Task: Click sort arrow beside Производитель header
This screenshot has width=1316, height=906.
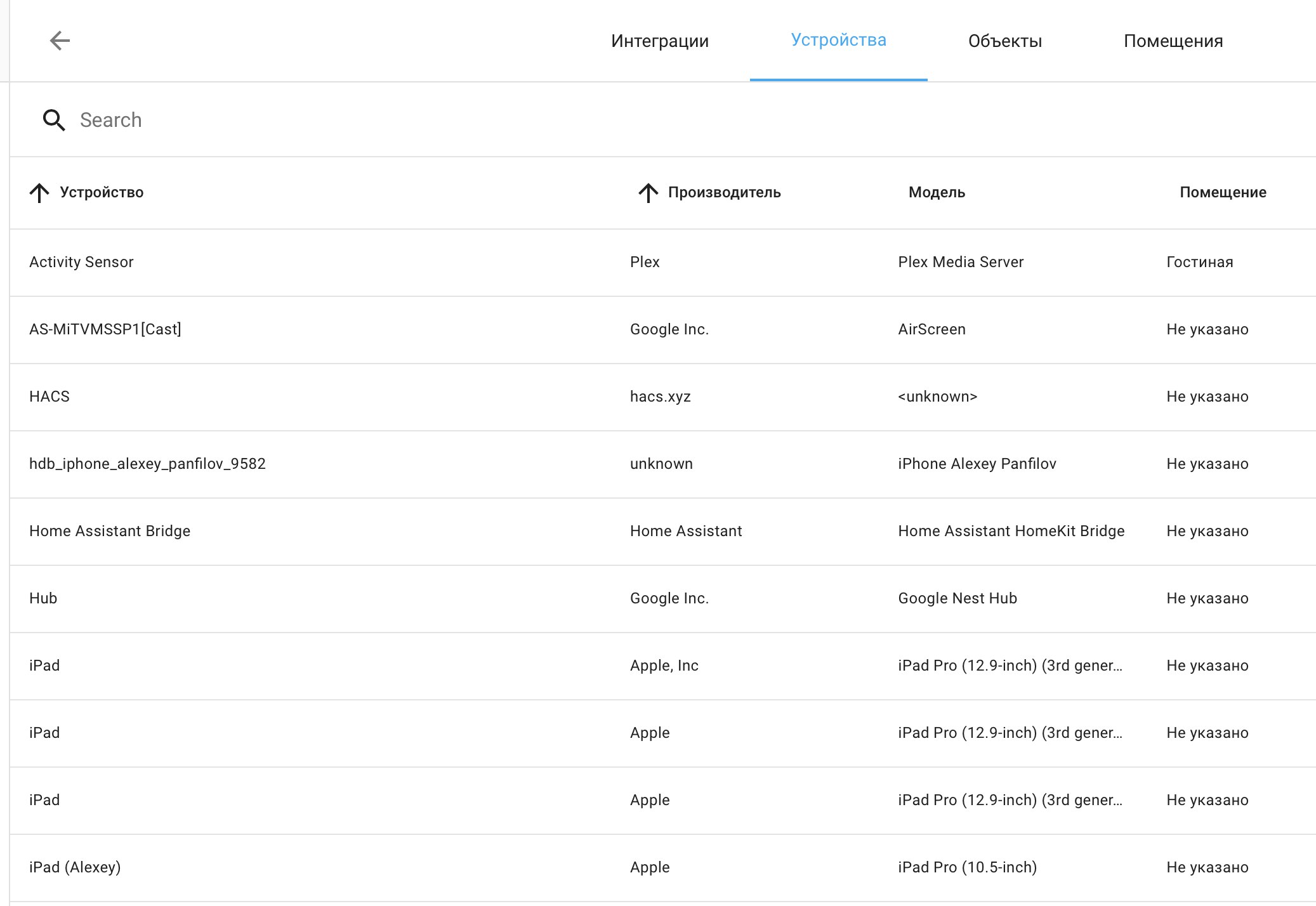Action: tap(648, 193)
